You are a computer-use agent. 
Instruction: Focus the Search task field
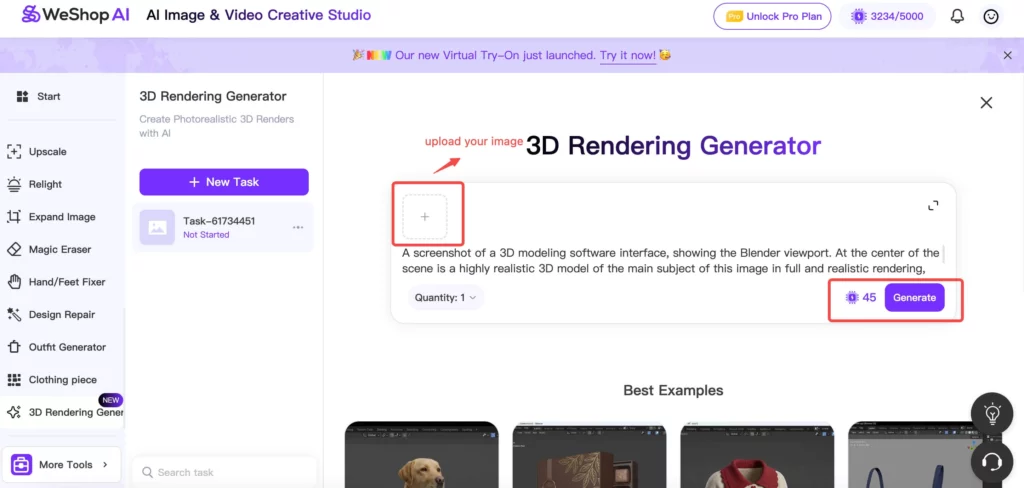pyautogui.click(x=224, y=472)
